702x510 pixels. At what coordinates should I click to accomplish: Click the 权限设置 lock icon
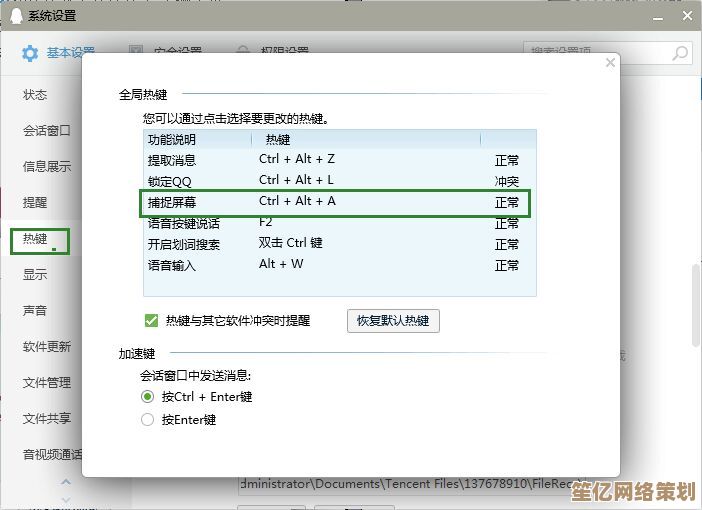click(243, 53)
